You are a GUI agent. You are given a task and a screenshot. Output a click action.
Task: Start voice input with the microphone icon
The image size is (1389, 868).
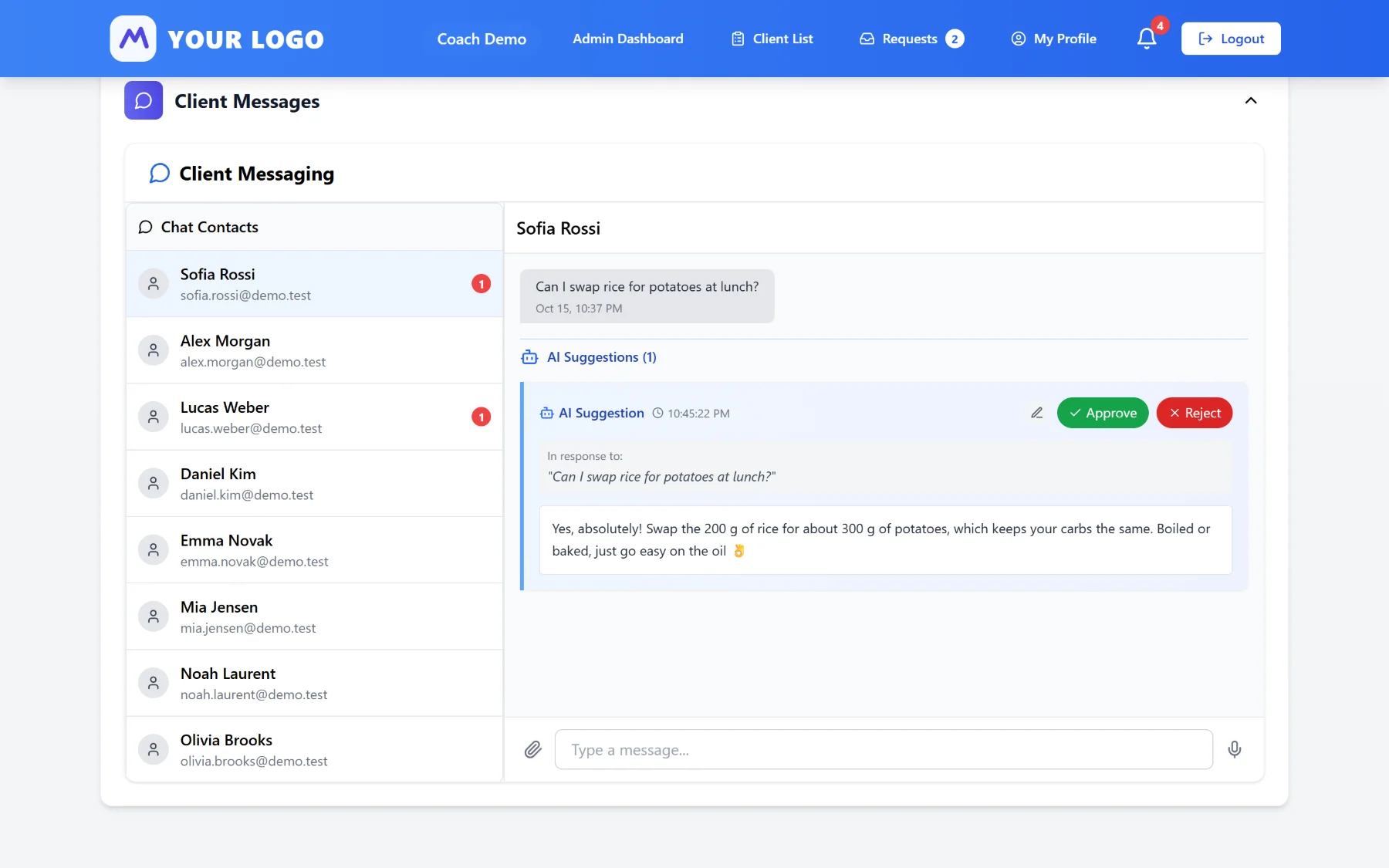(x=1235, y=749)
